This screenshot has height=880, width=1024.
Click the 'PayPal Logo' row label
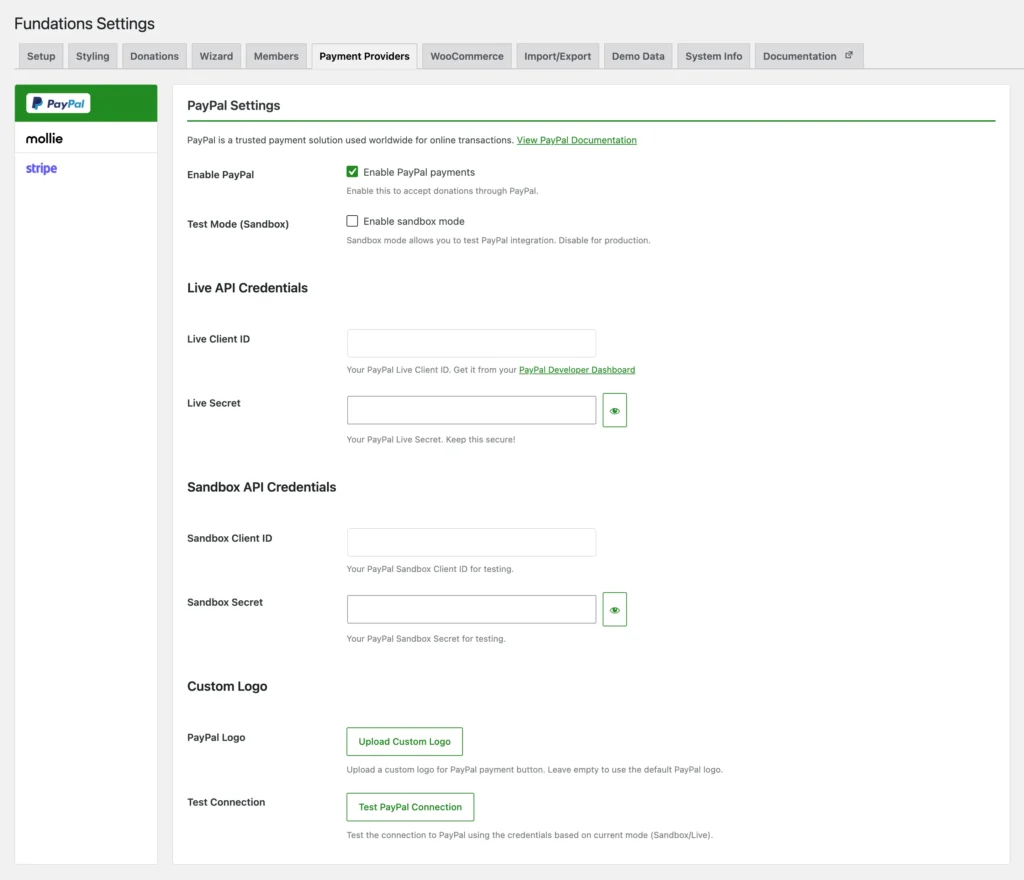tap(216, 738)
